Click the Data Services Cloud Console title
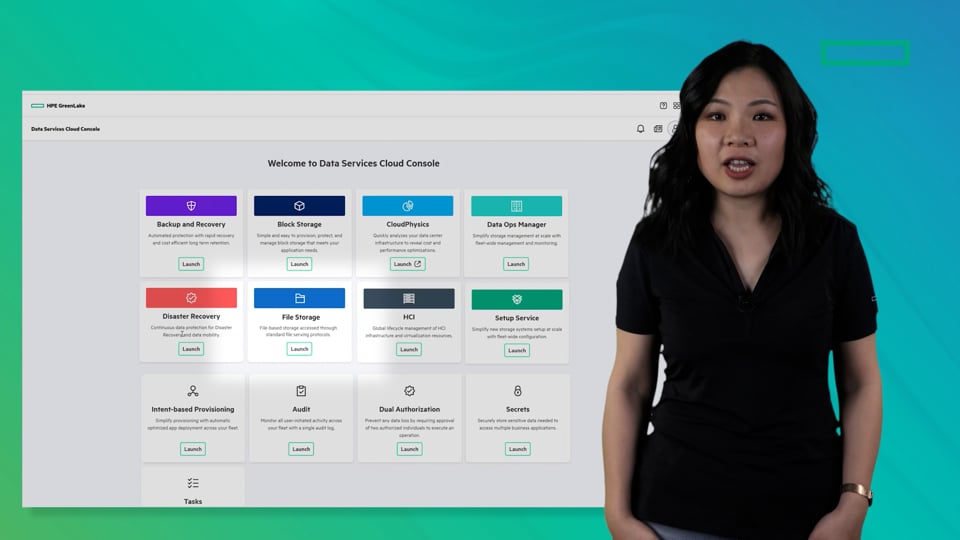Image resolution: width=960 pixels, height=540 pixels. (66, 129)
